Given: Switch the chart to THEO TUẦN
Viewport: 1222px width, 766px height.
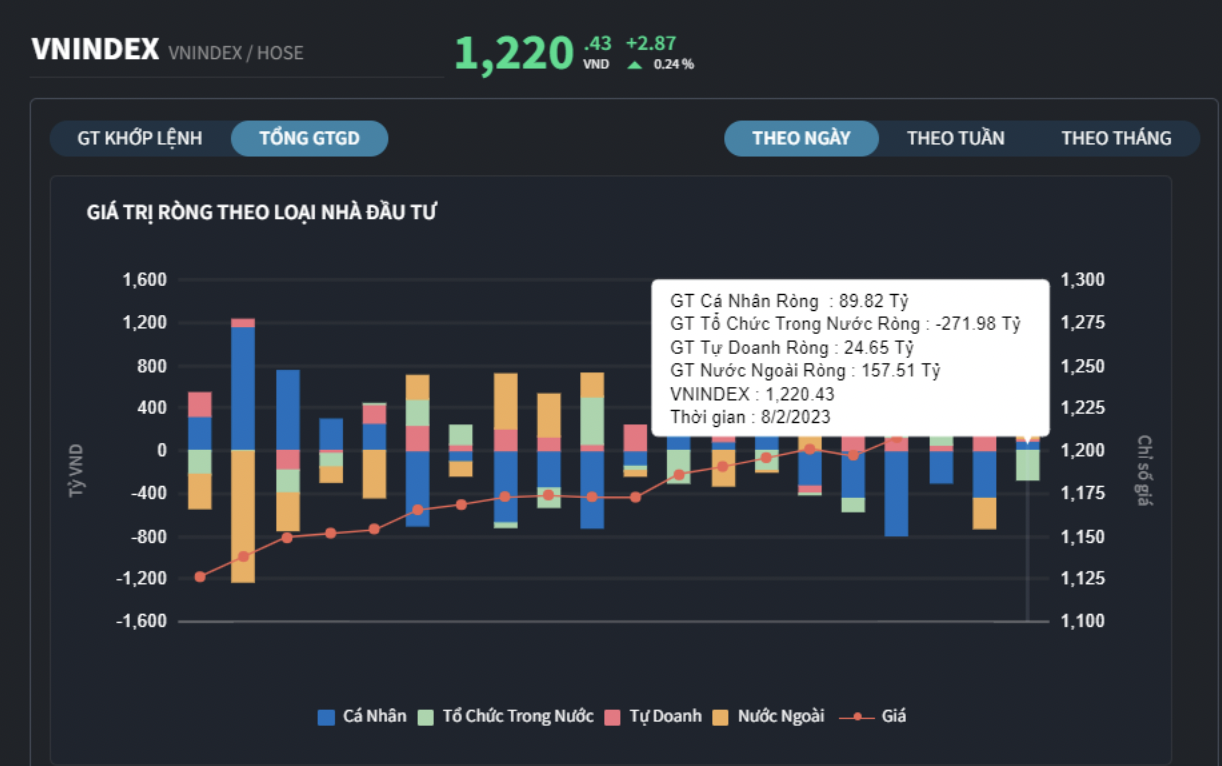Looking at the screenshot, I should point(955,138).
